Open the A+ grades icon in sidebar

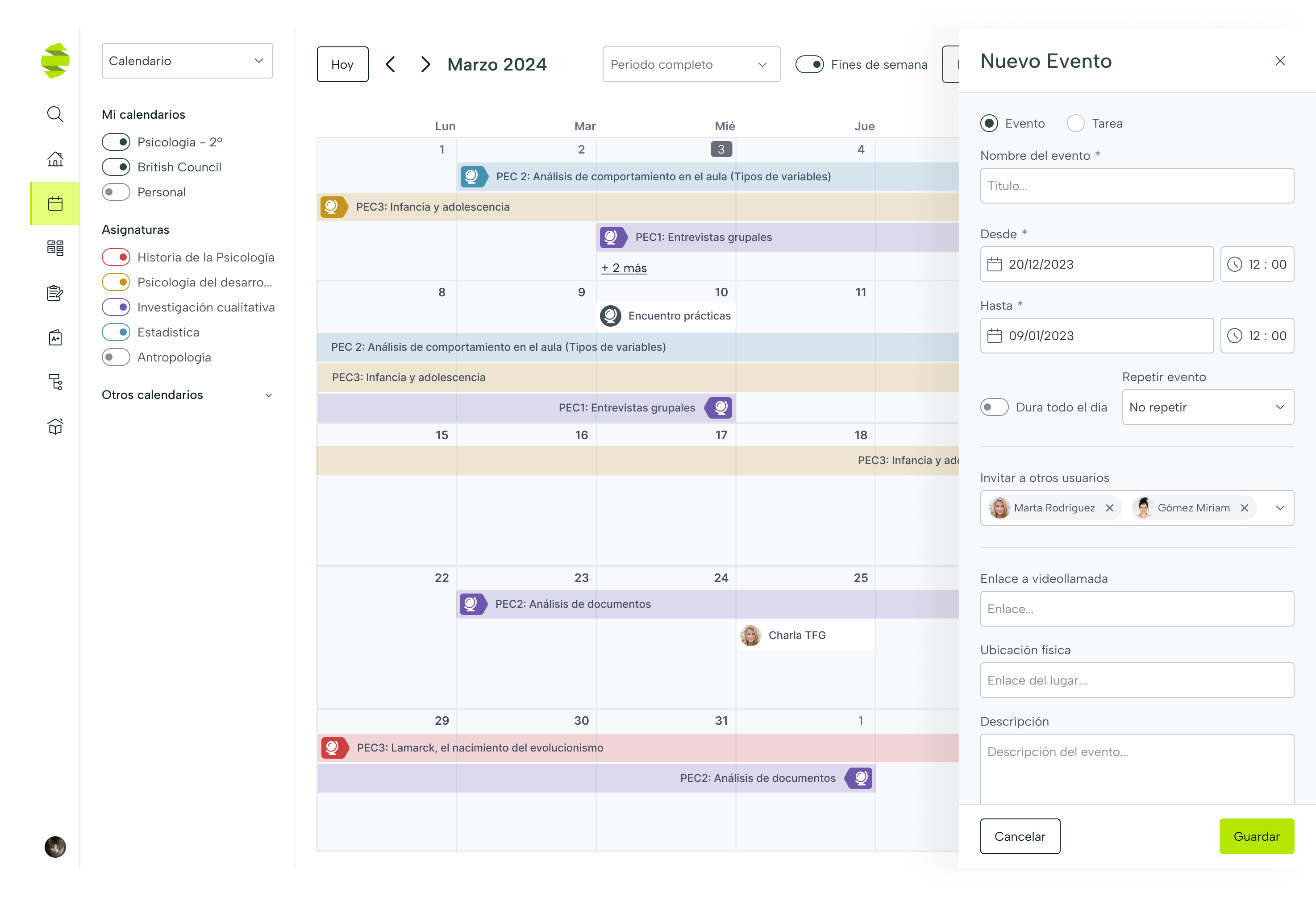[x=55, y=338]
